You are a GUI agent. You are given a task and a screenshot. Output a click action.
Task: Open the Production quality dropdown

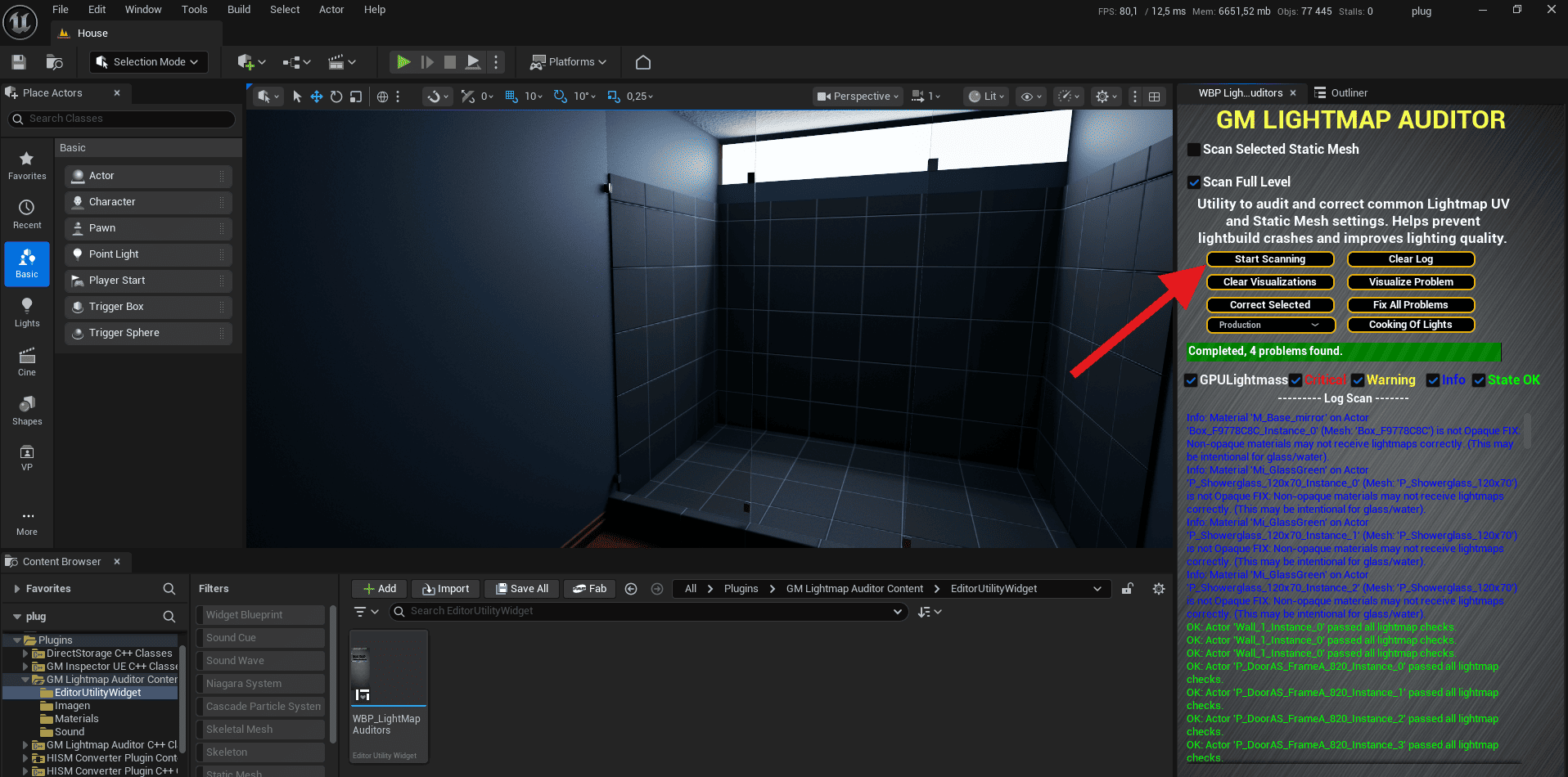[x=1269, y=325]
